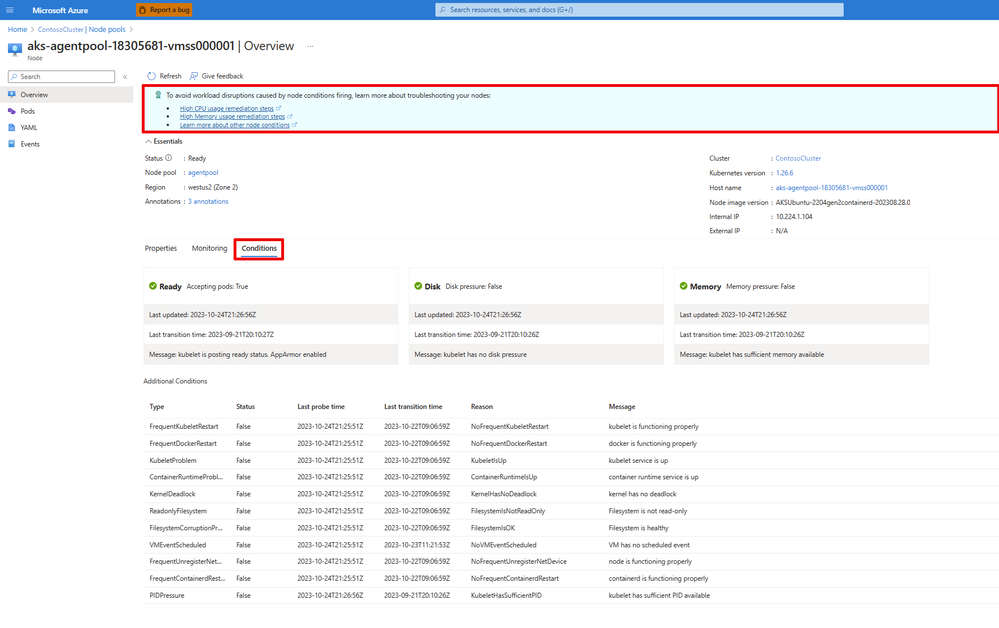The height and width of the screenshot is (628, 999).
Task: Click 'kernel has no deadlock' message
Action: (x=642, y=494)
